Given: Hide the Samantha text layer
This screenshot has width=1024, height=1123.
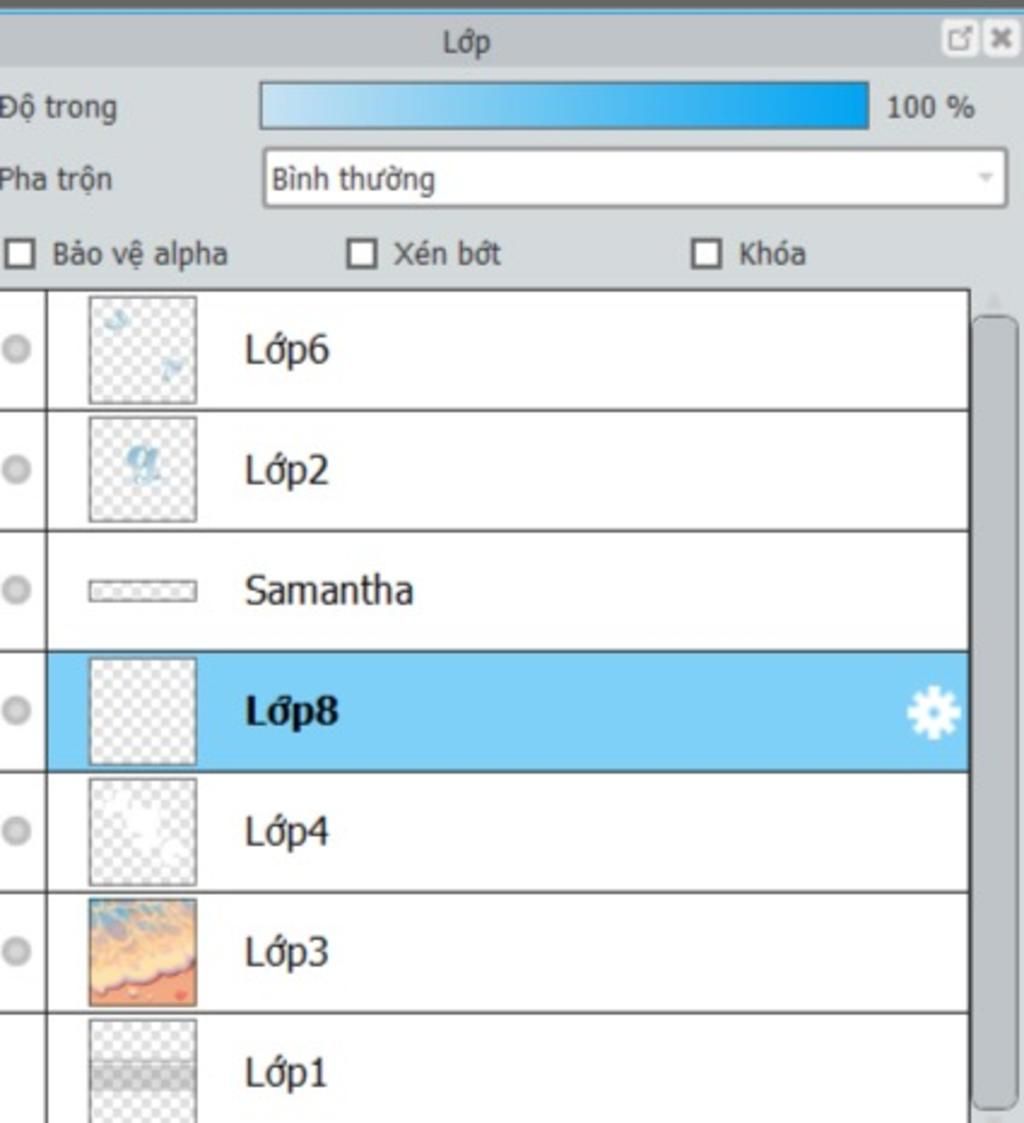Looking at the screenshot, I should 16,590.
